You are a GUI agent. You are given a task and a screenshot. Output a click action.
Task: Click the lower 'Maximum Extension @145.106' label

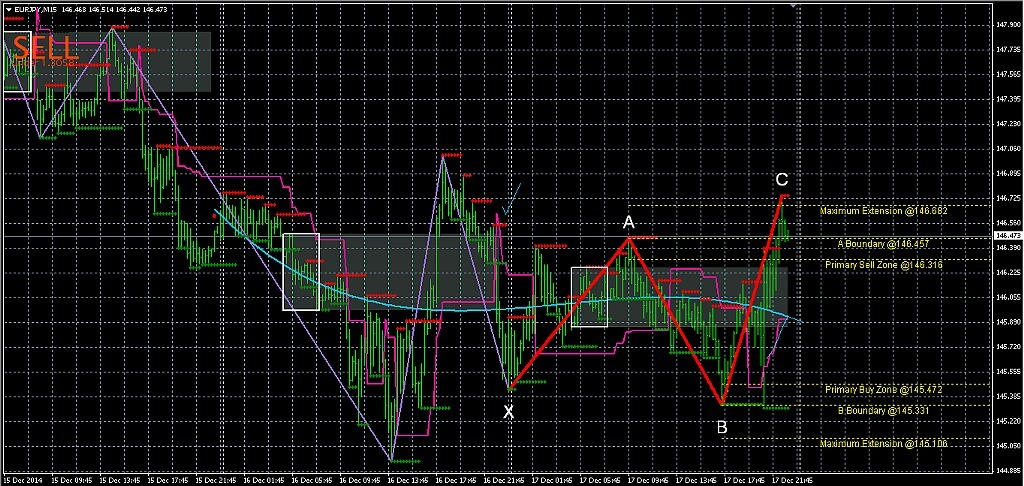(883, 444)
